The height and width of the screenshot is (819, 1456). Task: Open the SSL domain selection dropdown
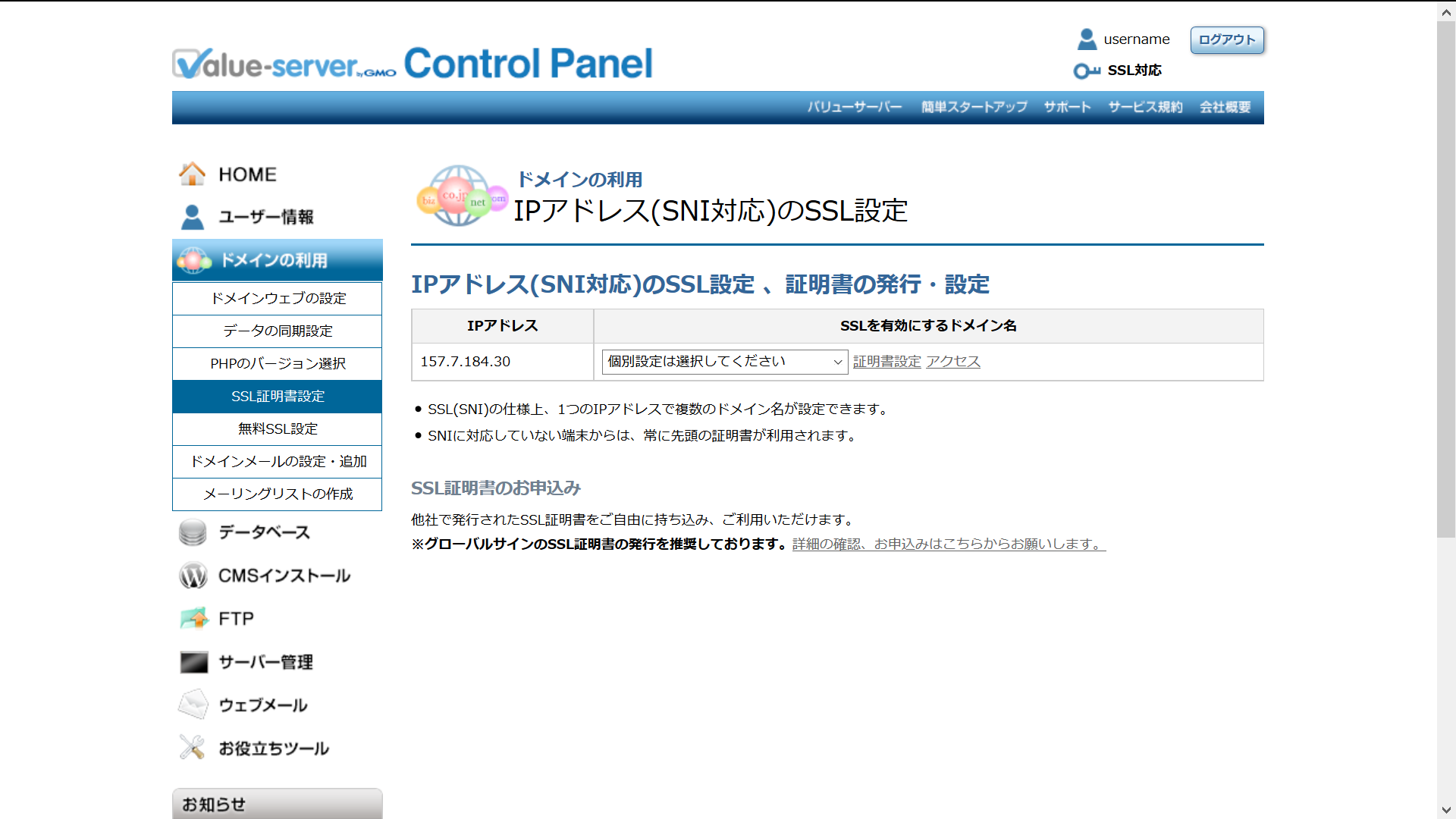pos(724,362)
